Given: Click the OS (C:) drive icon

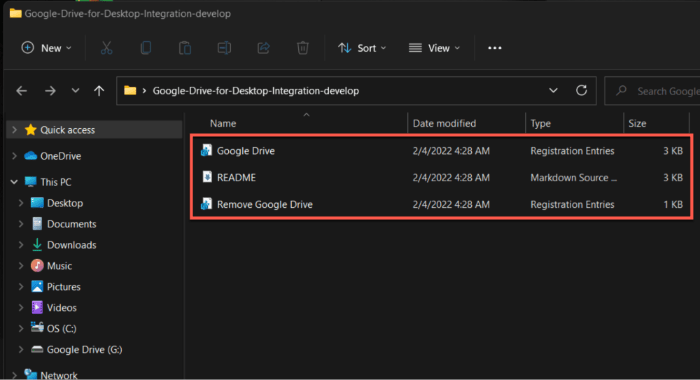Looking at the screenshot, I should point(37,328).
